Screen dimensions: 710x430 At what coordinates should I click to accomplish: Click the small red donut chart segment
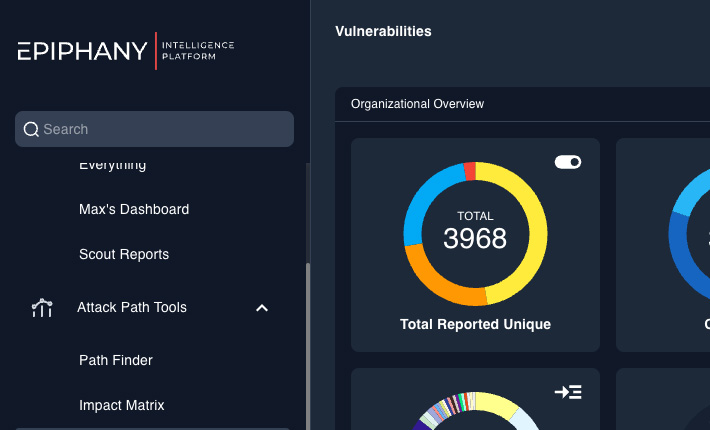coord(470,172)
